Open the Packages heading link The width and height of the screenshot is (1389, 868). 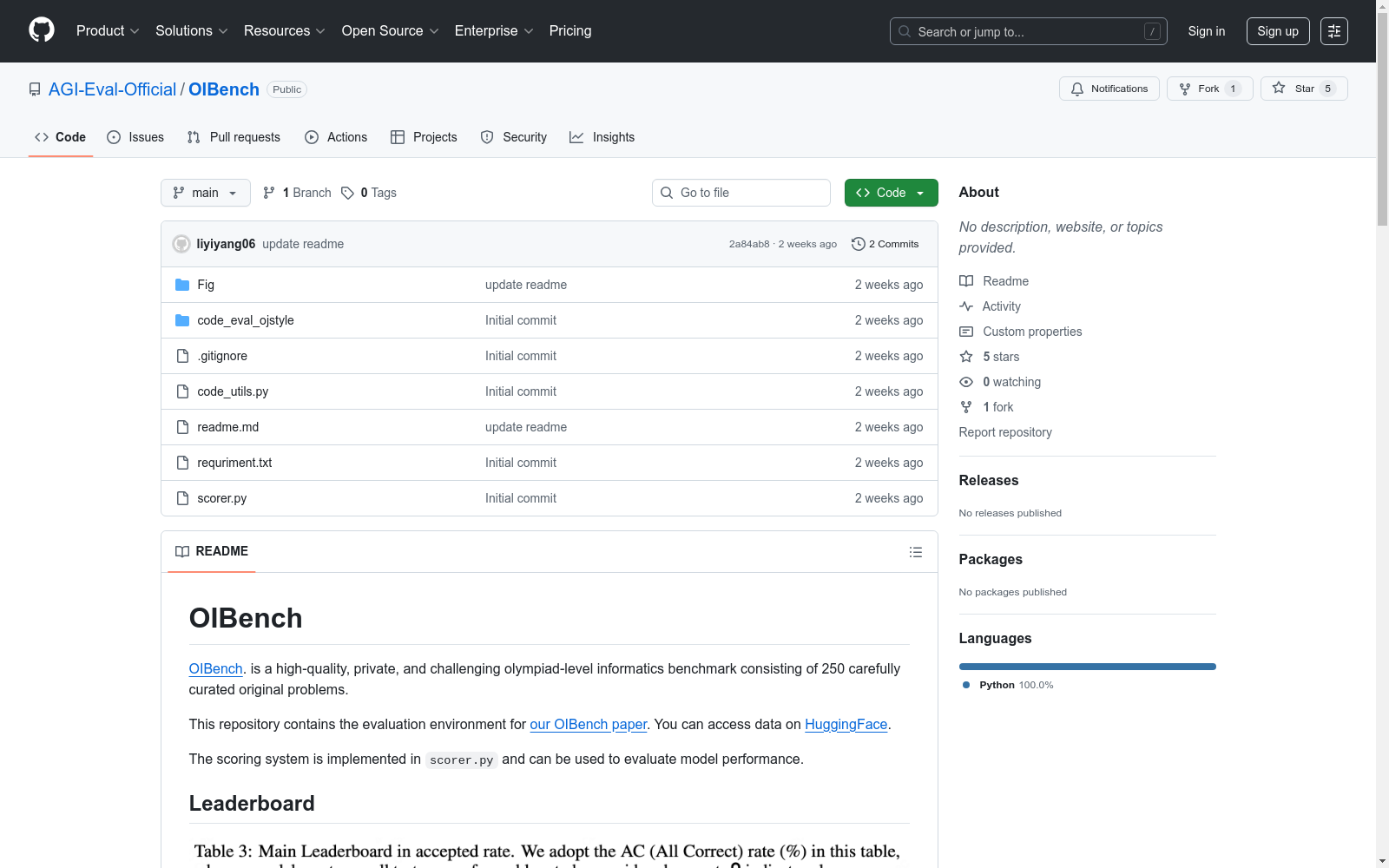pos(991,559)
